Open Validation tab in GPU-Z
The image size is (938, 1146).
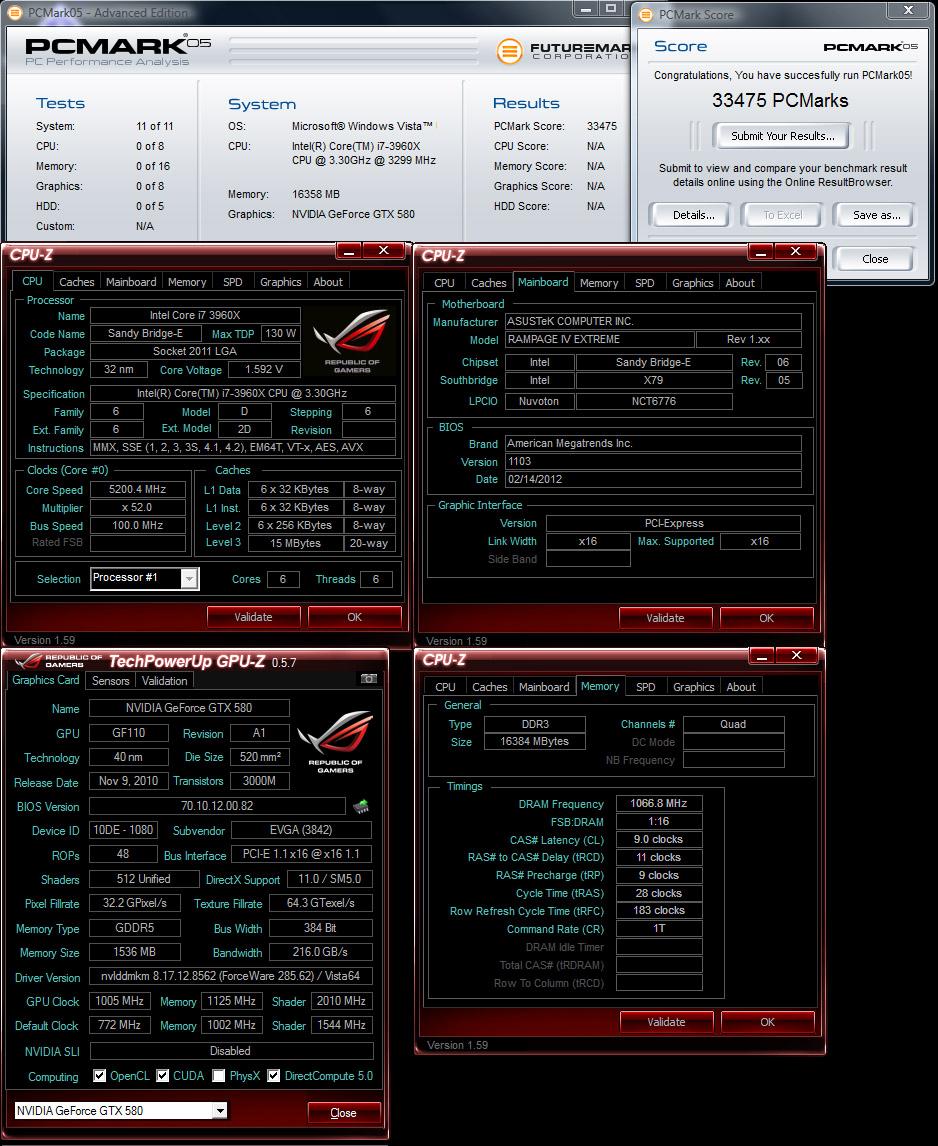coord(164,680)
